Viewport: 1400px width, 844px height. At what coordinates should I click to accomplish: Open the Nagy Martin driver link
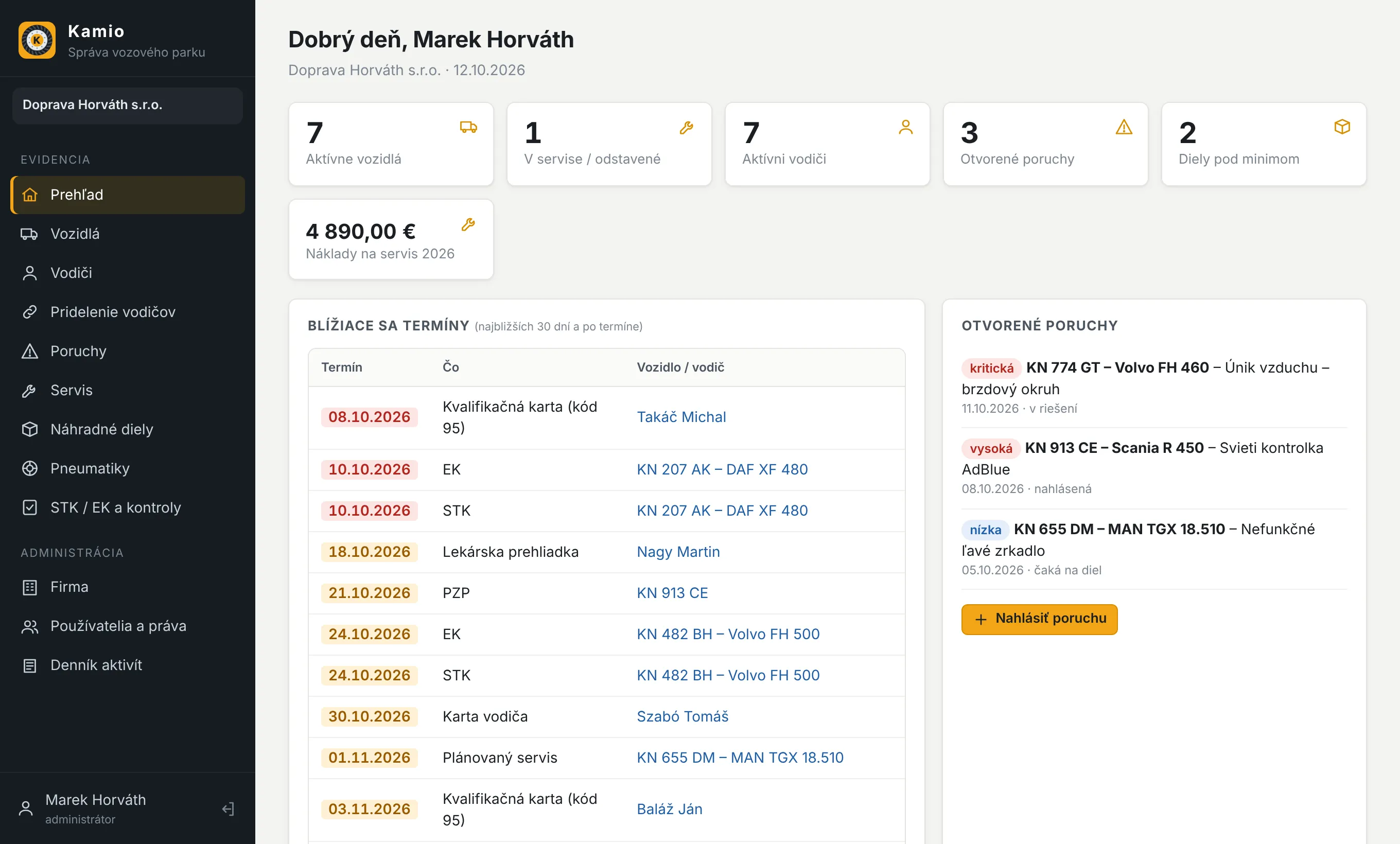(x=678, y=552)
